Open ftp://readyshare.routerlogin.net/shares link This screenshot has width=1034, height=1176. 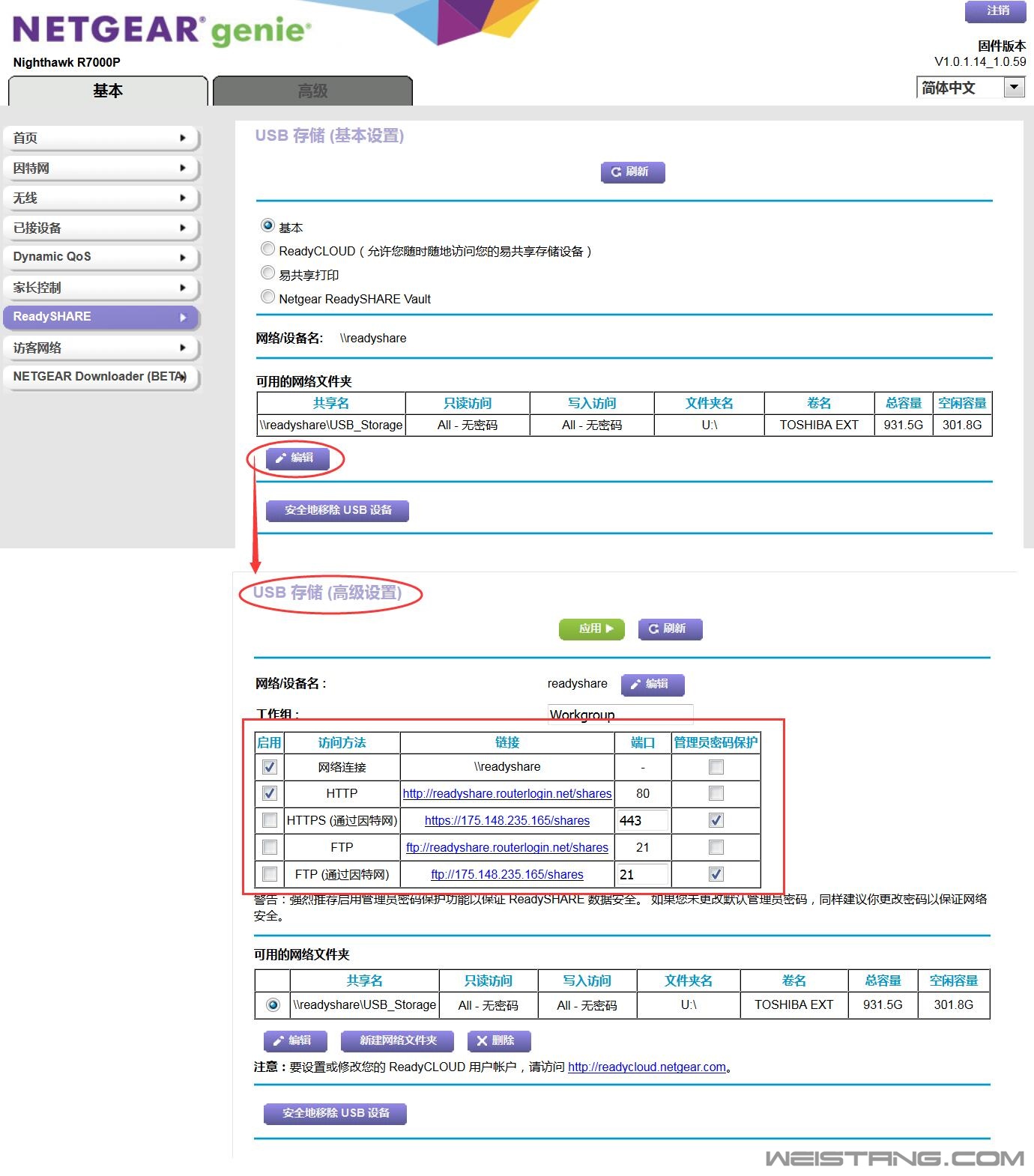pyautogui.click(x=507, y=847)
